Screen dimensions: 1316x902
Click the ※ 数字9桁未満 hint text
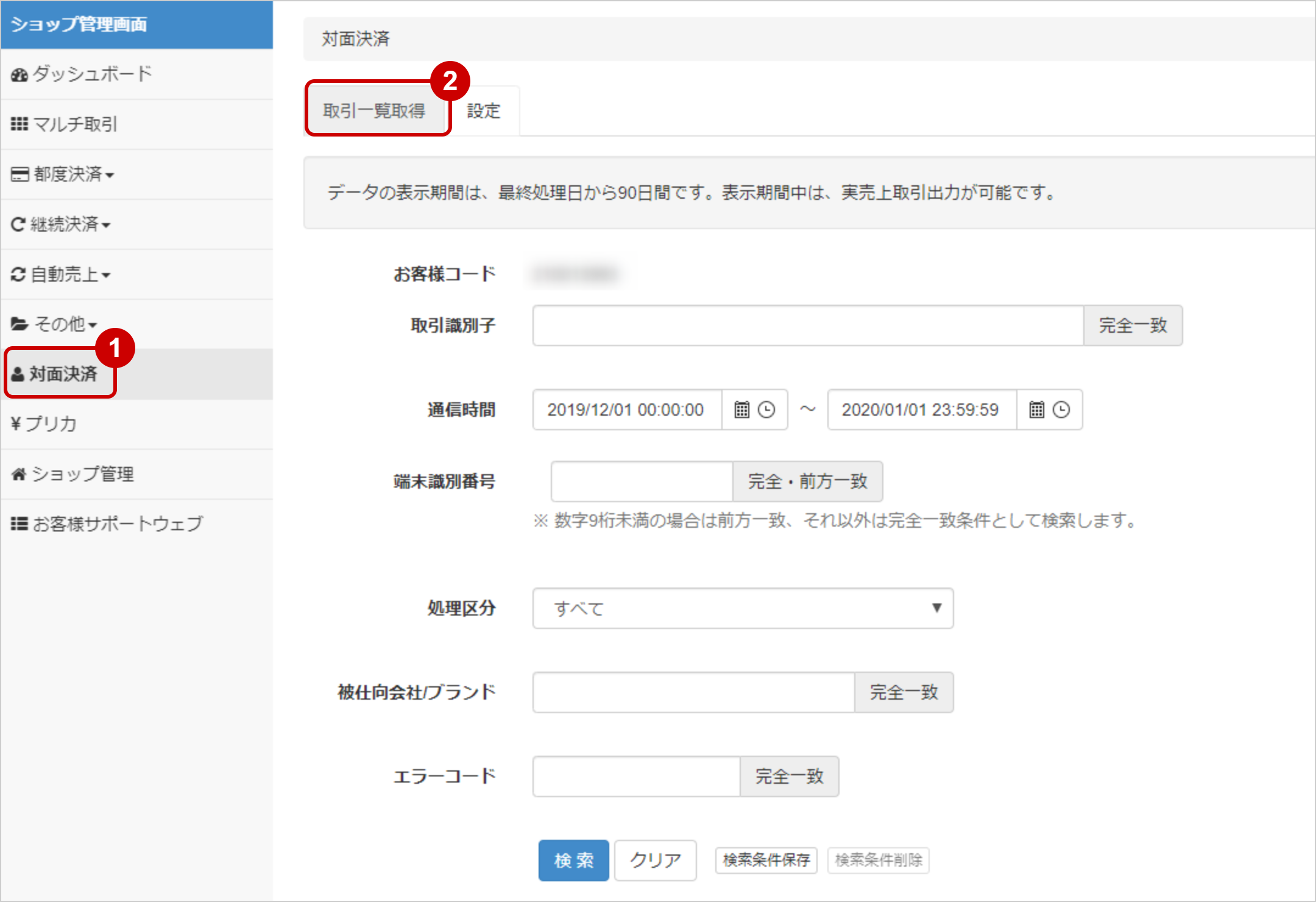click(835, 520)
